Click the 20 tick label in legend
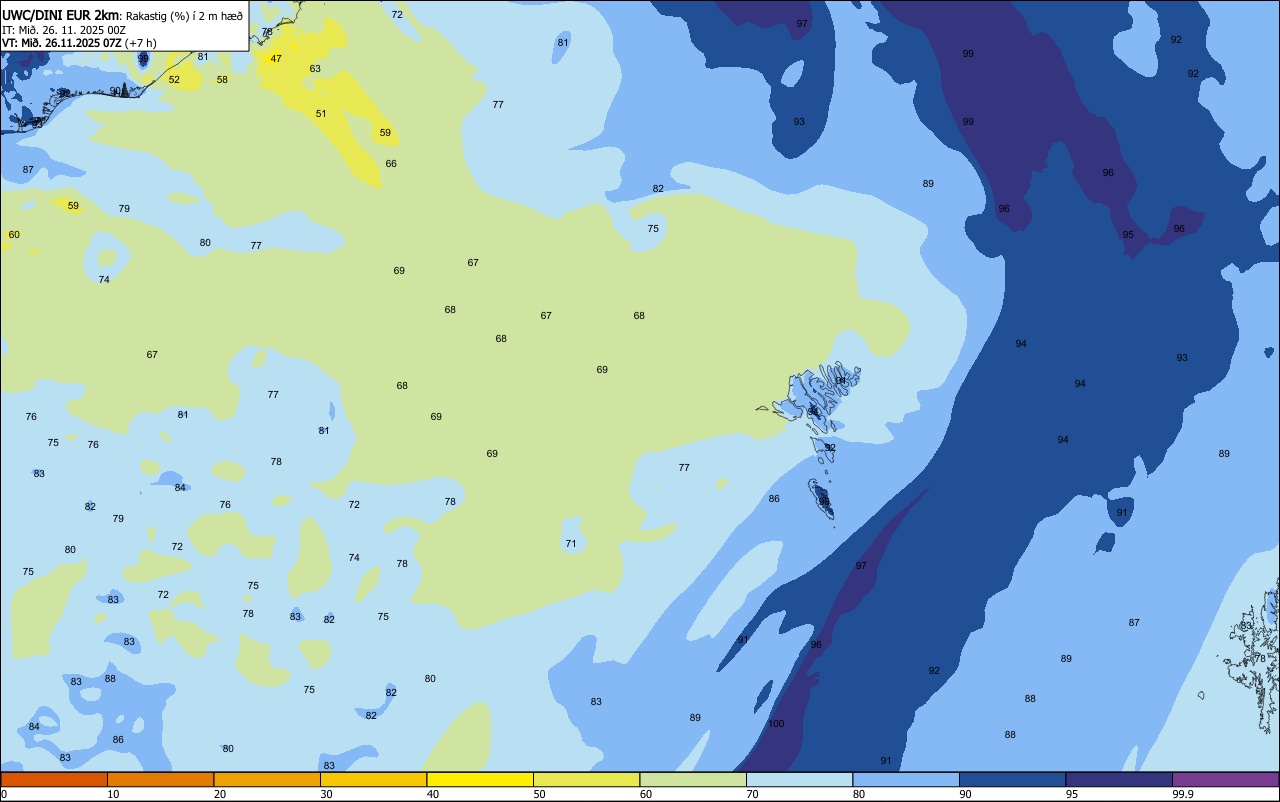 click(220, 794)
